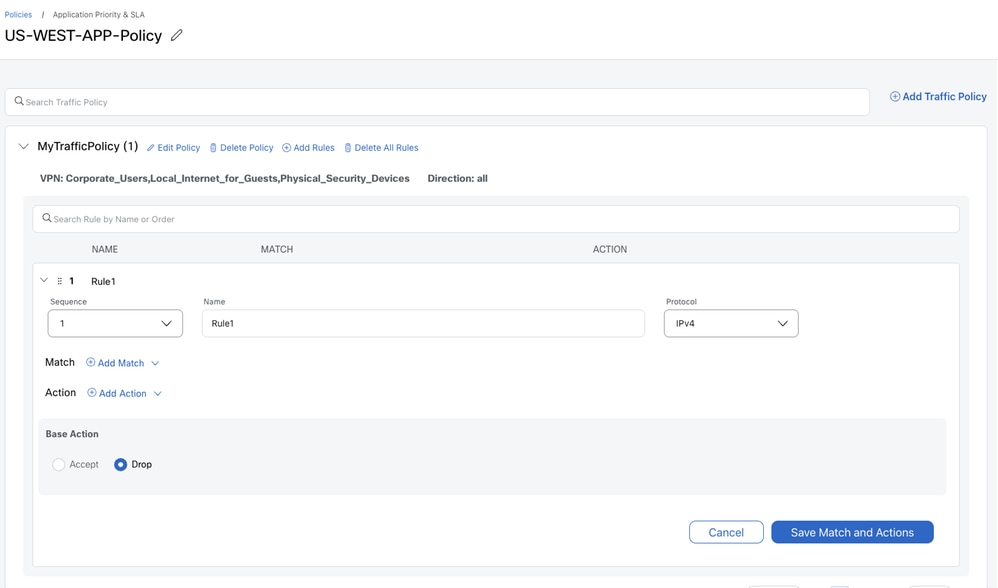
Task: Select the Accept base action
Action: point(59,465)
